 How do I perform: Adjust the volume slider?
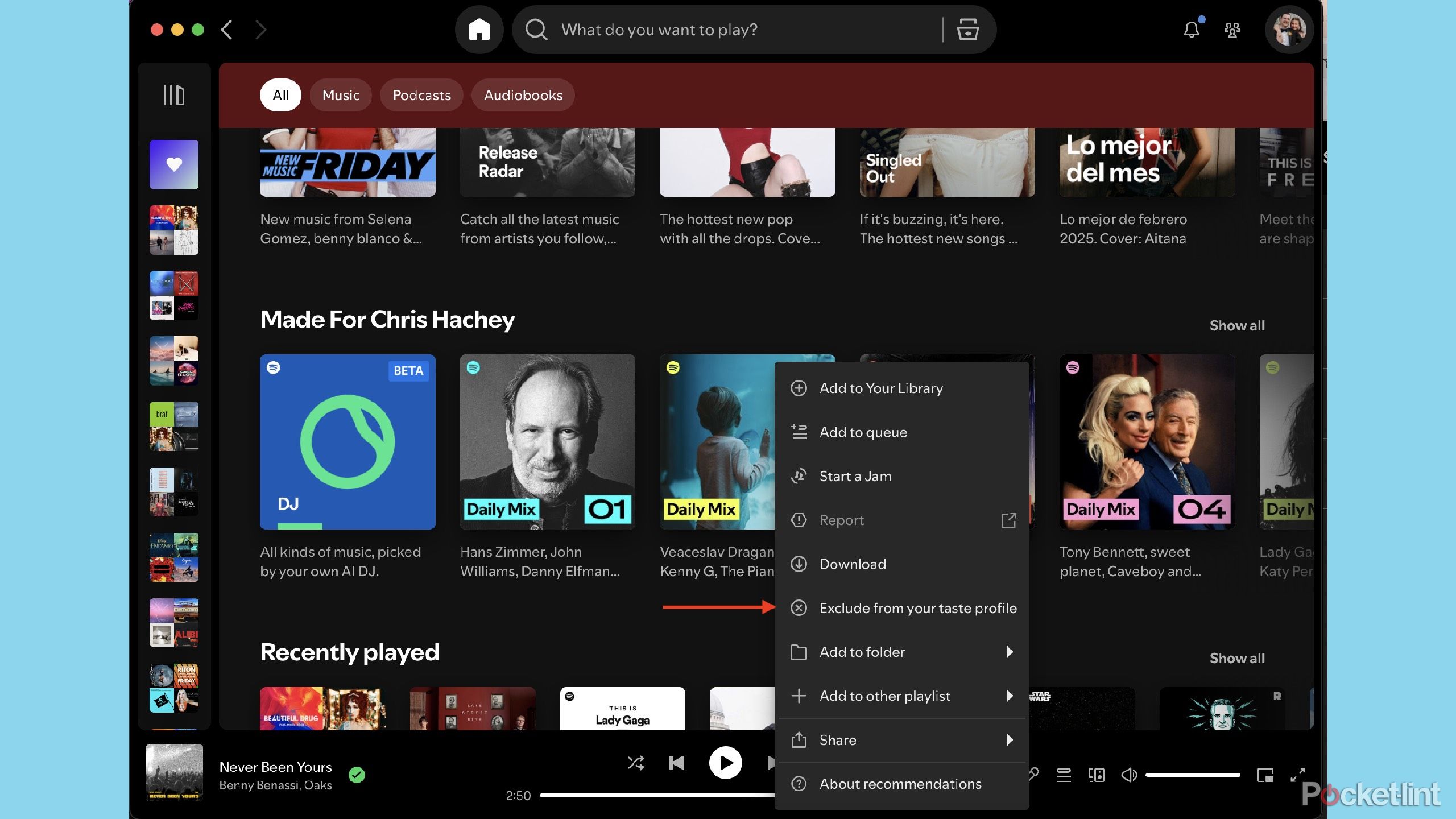[x=1193, y=775]
